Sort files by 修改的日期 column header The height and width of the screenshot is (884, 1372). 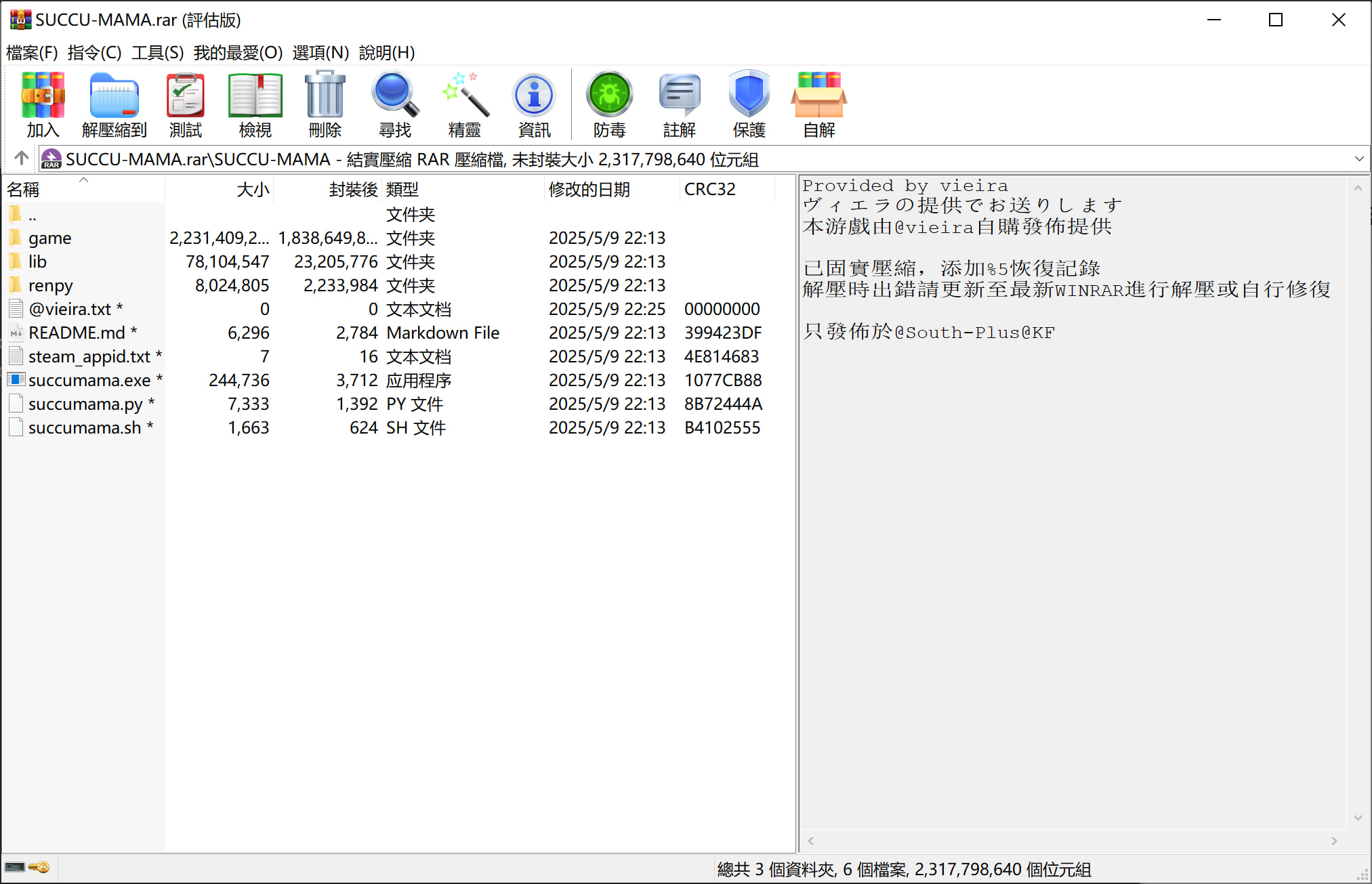tap(589, 190)
